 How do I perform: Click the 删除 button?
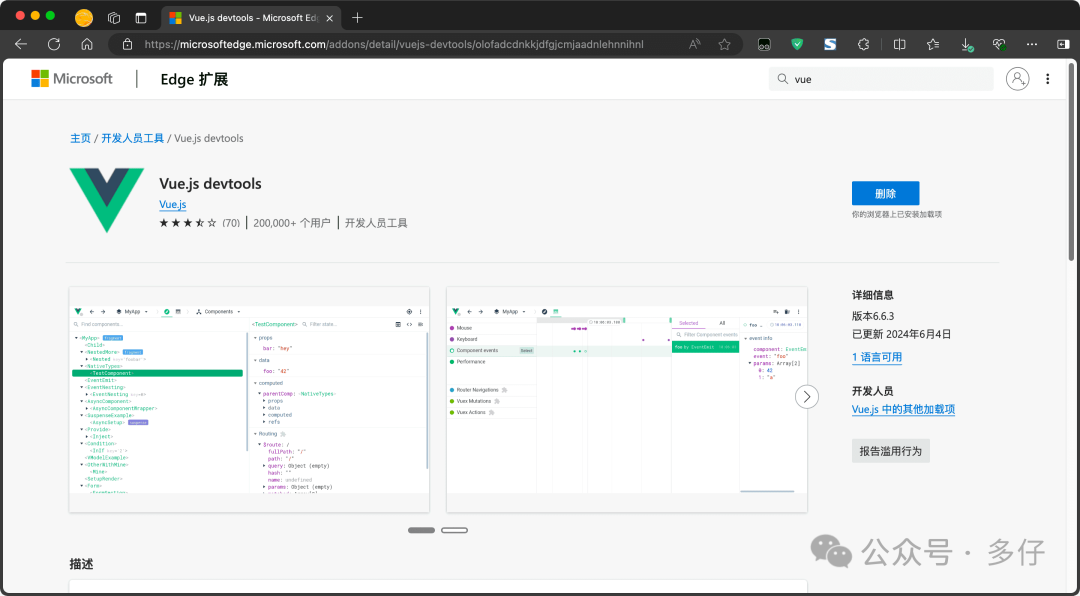pyautogui.click(x=886, y=194)
